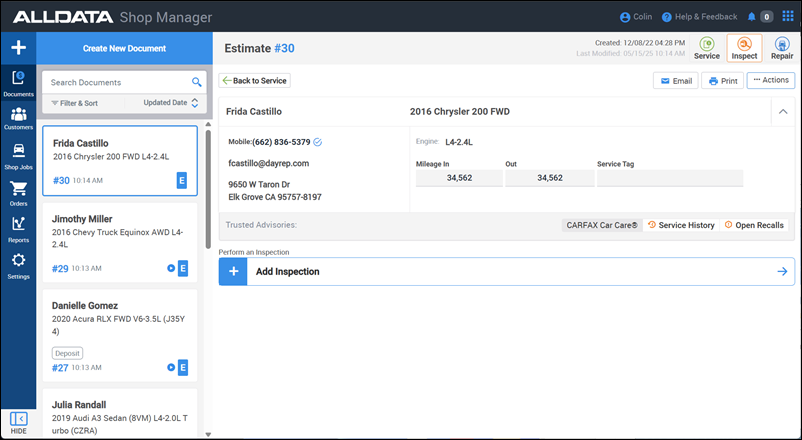
Task: Click the mobile number (662) 836-5379
Action: pos(281,142)
